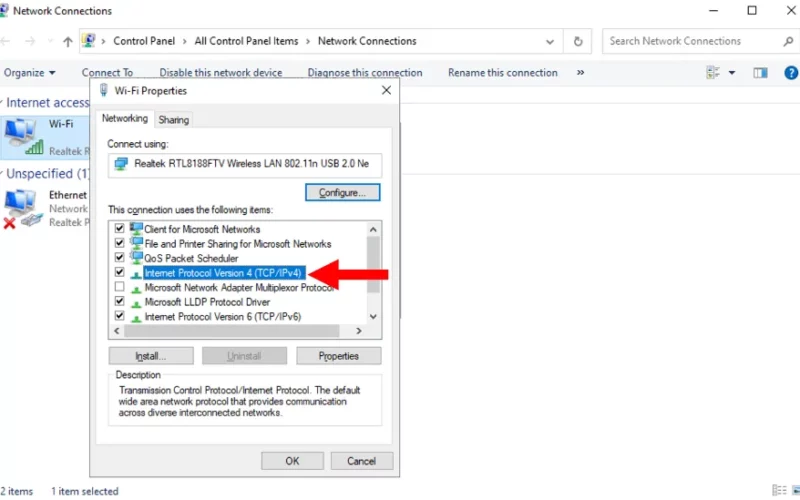Click the Control Panel address bar icon
This screenshot has width=800, height=500.
89,41
